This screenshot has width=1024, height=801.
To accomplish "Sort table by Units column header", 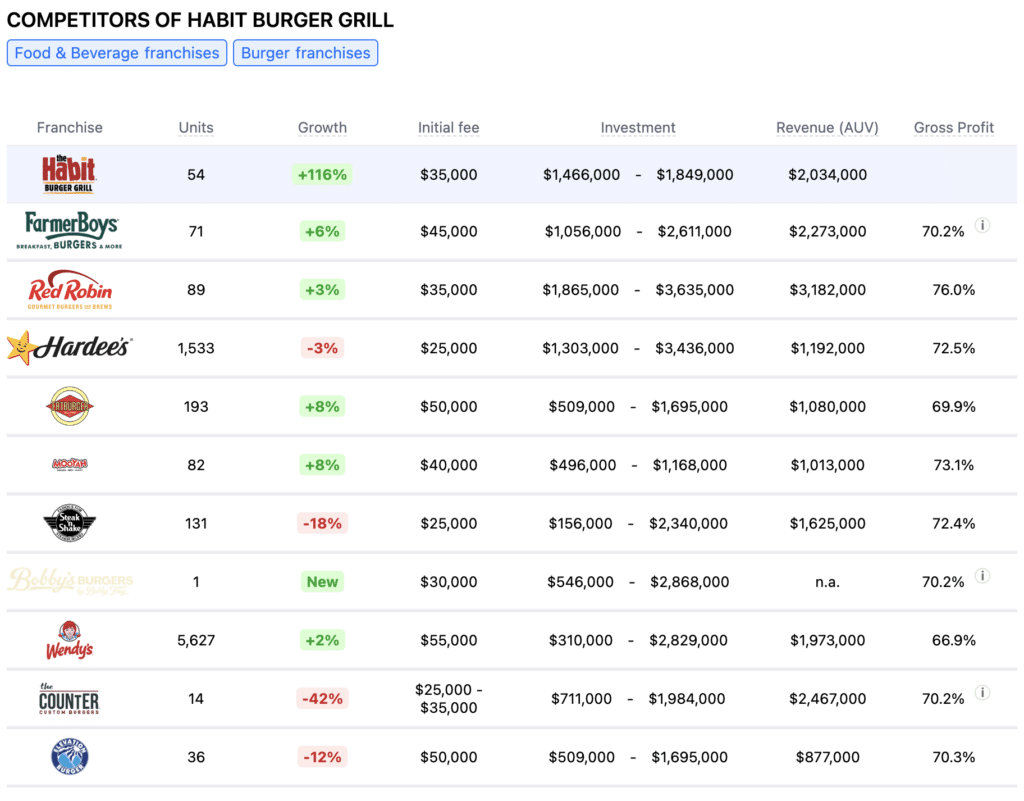I will [196, 127].
